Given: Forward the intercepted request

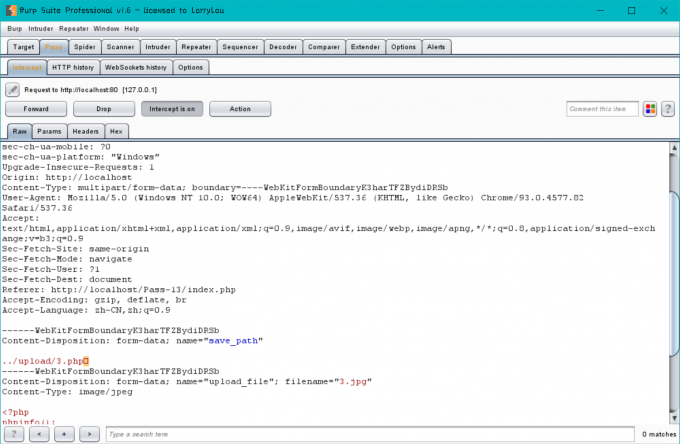Looking at the screenshot, I should pos(36,109).
